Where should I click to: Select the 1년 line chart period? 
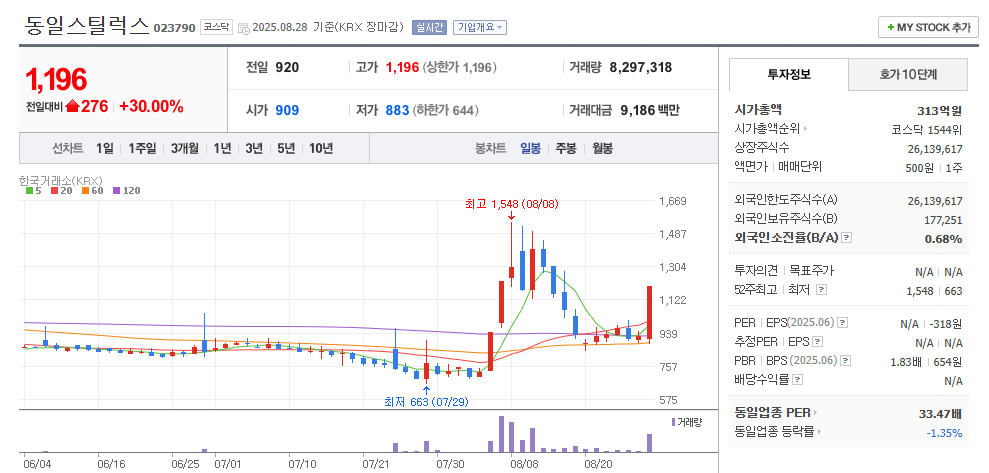222,149
